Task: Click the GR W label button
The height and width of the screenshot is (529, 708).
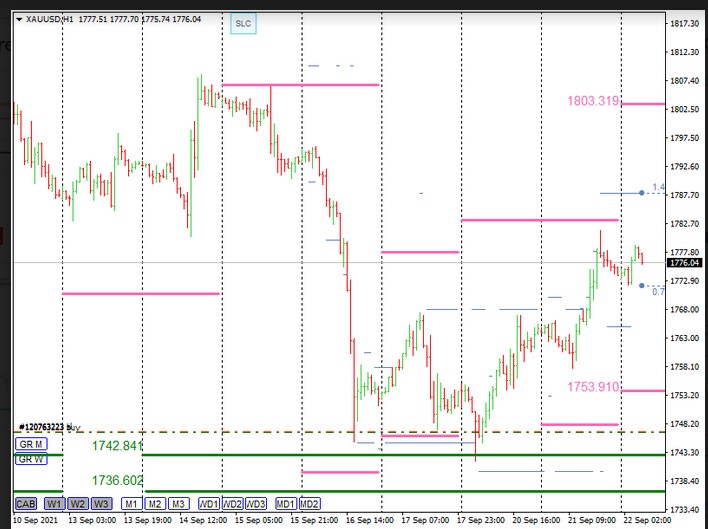Action: (x=29, y=459)
